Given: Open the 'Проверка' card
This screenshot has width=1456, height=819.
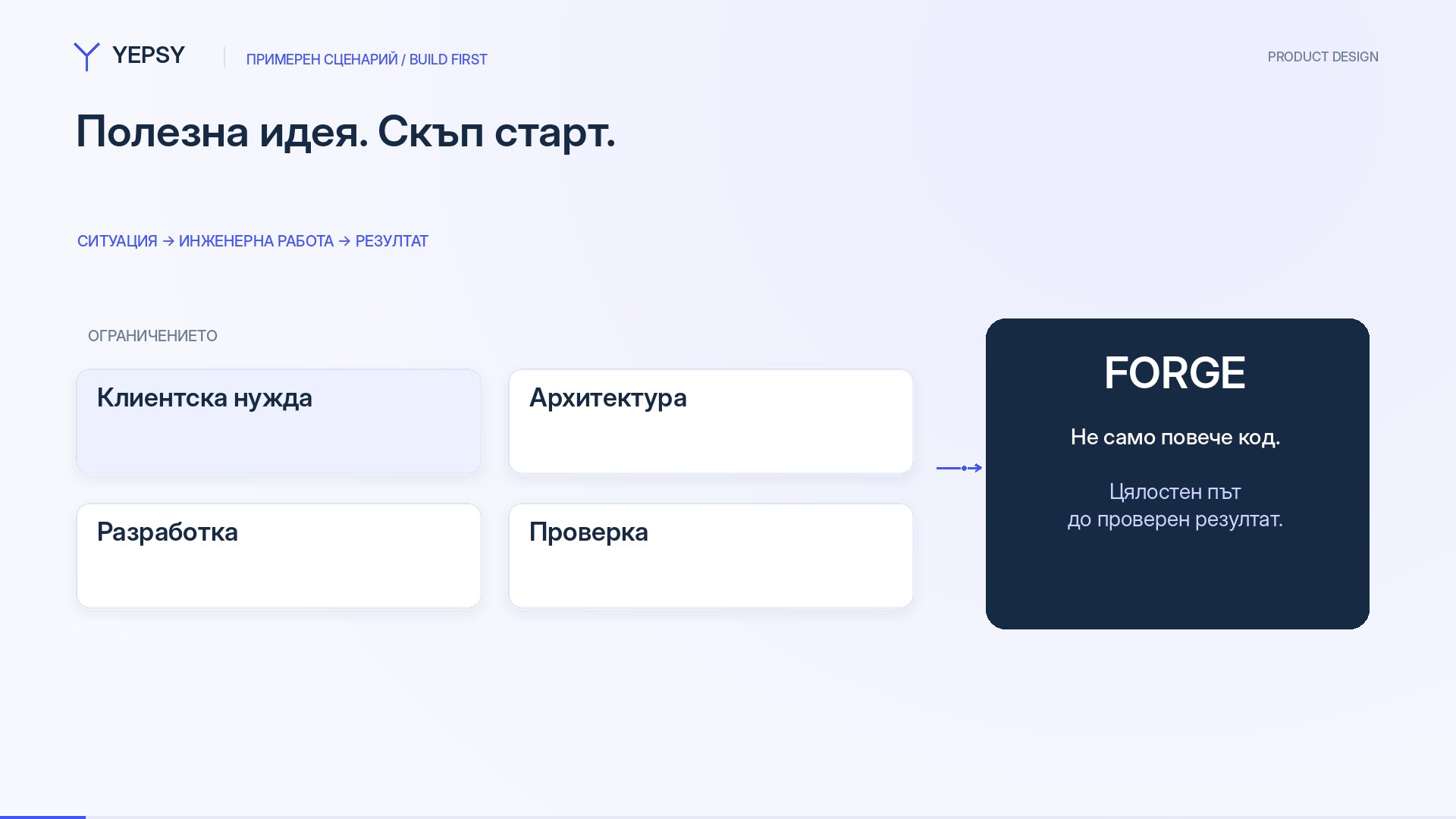Looking at the screenshot, I should coord(711,555).
